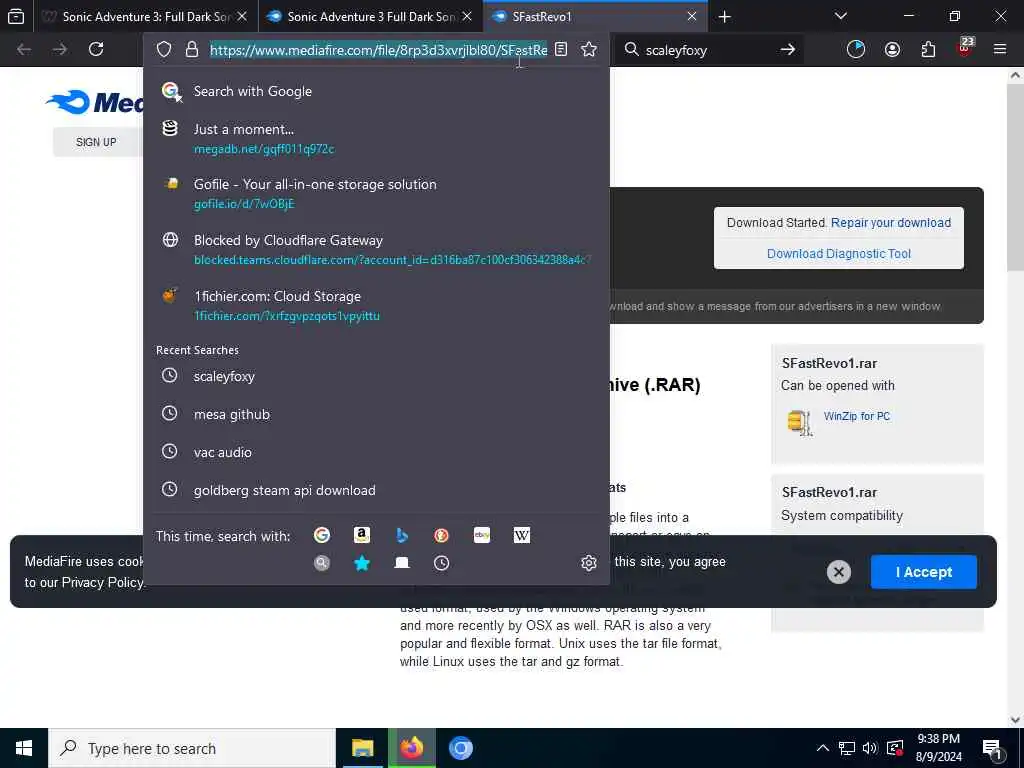Image resolution: width=1024 pixels, height=768 pixels.
Task: Search bookmarks using the star icon
Action: [x=362, y=563]
